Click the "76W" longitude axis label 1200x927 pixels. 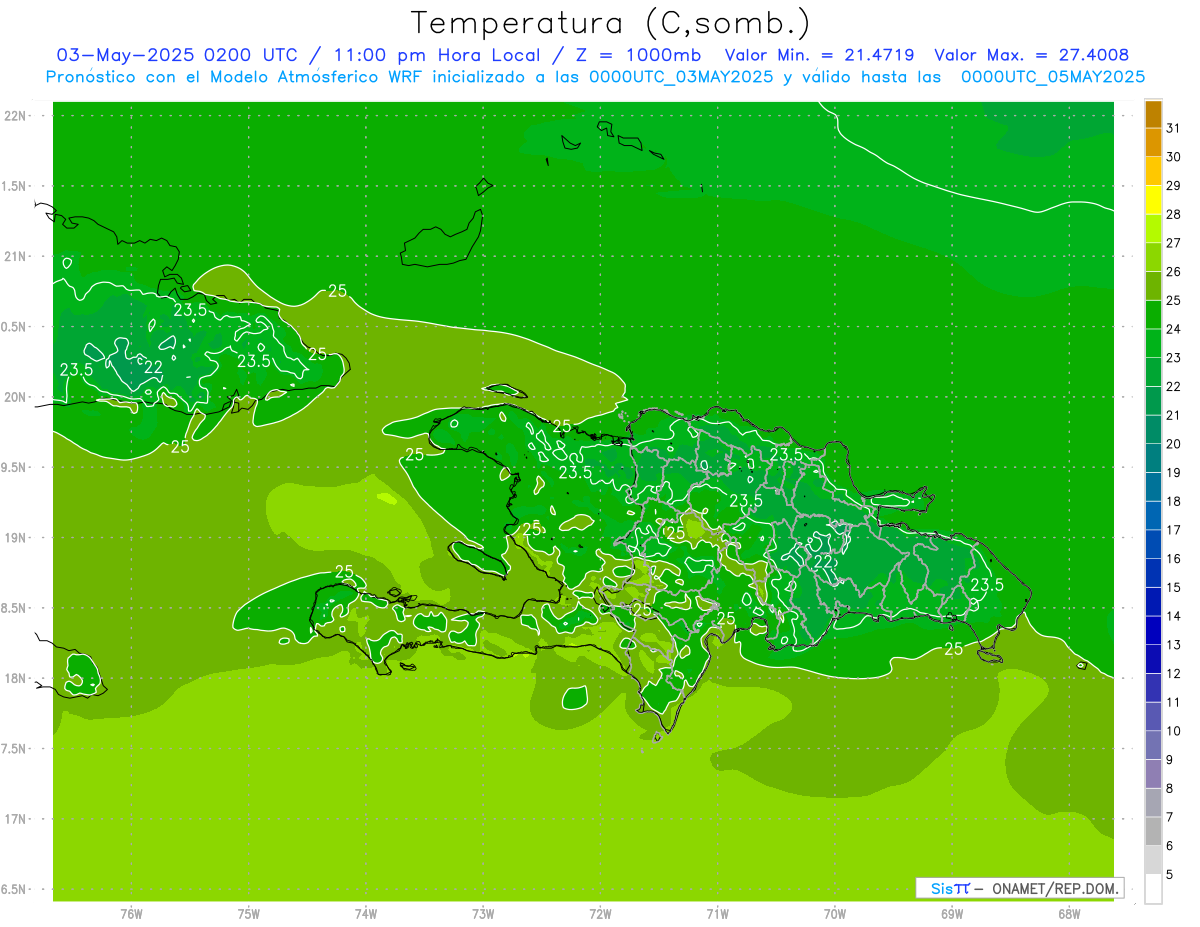point(131,914)
